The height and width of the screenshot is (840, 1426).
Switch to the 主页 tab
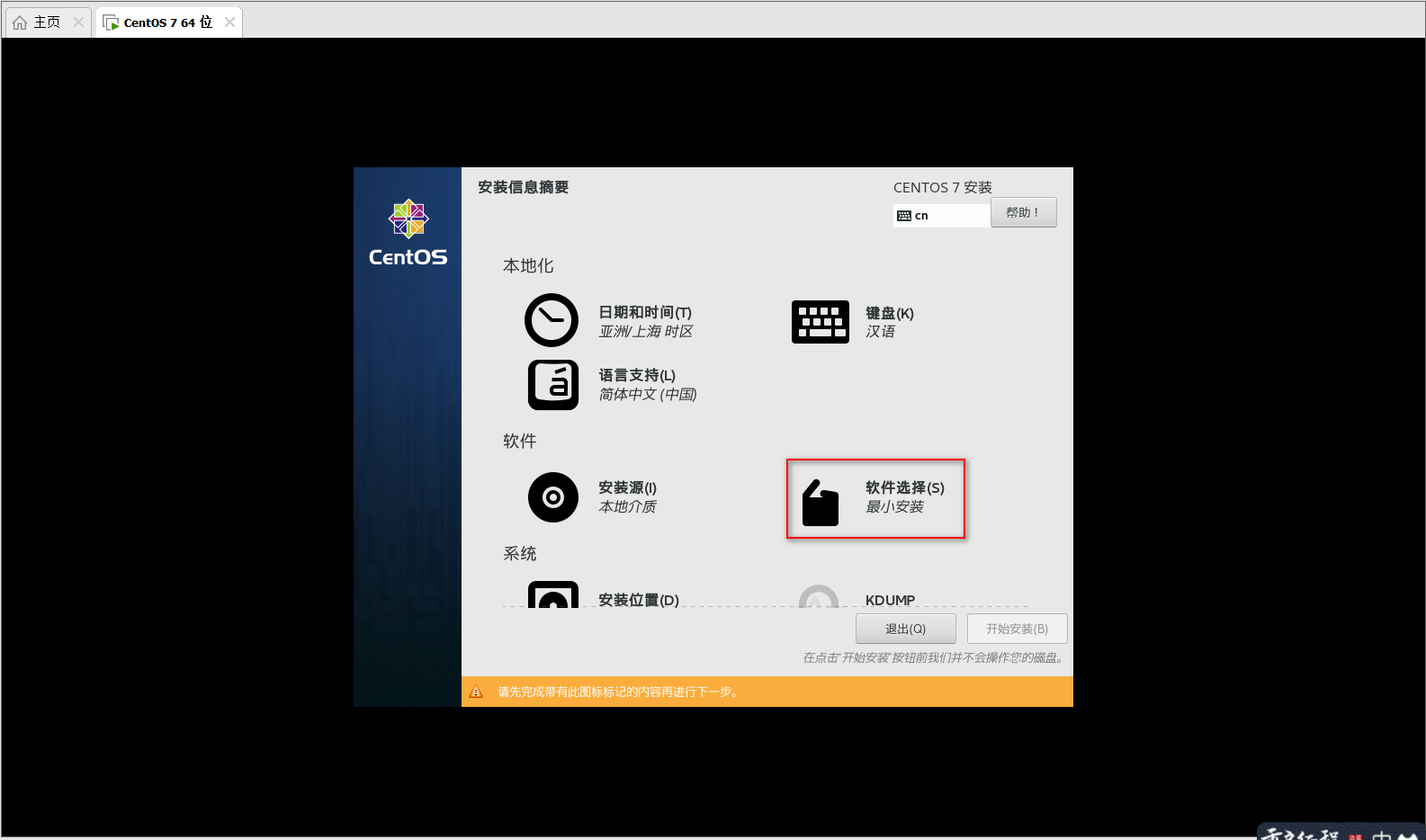click(x=48, y=22)
